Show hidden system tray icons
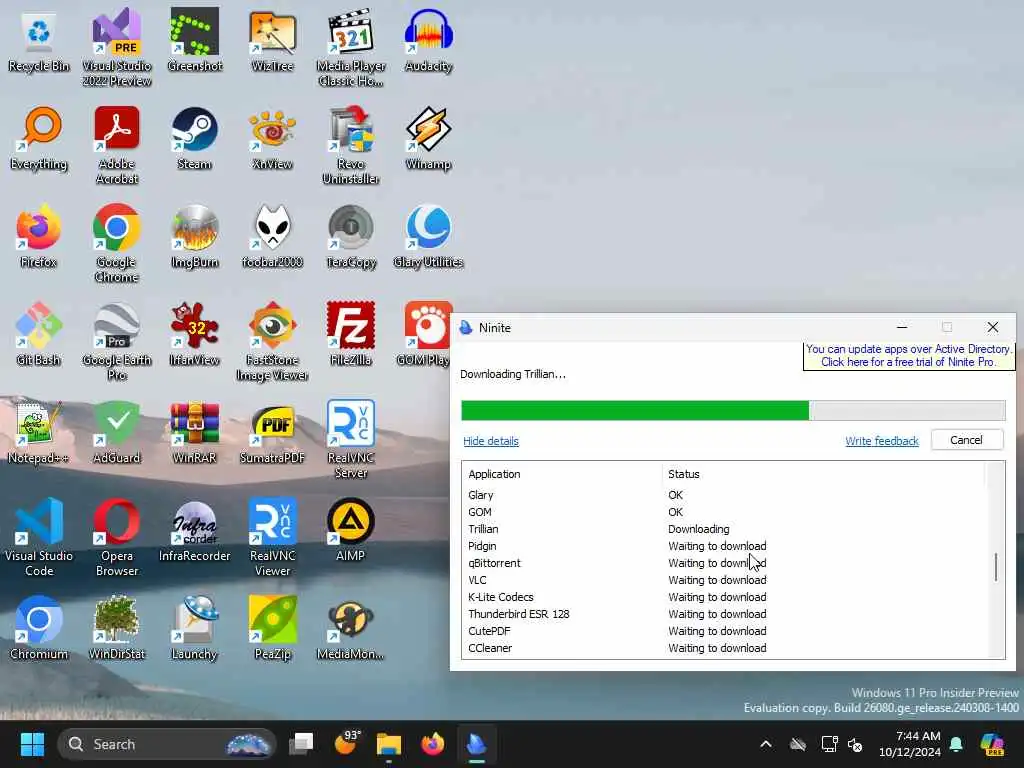The height and width of the screenshot is (768, 1024). [x=766, y=744]
